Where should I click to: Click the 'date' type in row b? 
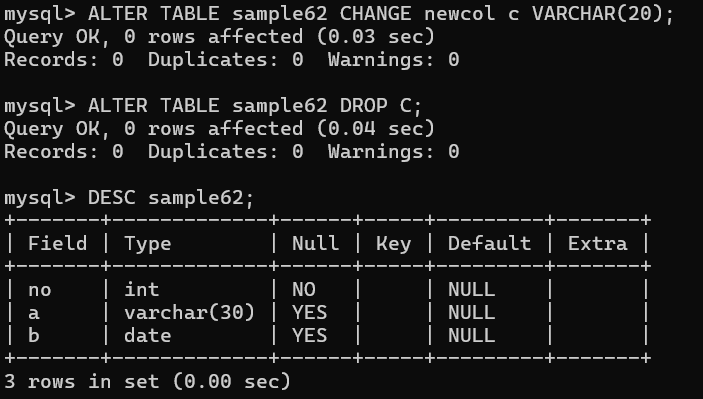pos(148,335)
